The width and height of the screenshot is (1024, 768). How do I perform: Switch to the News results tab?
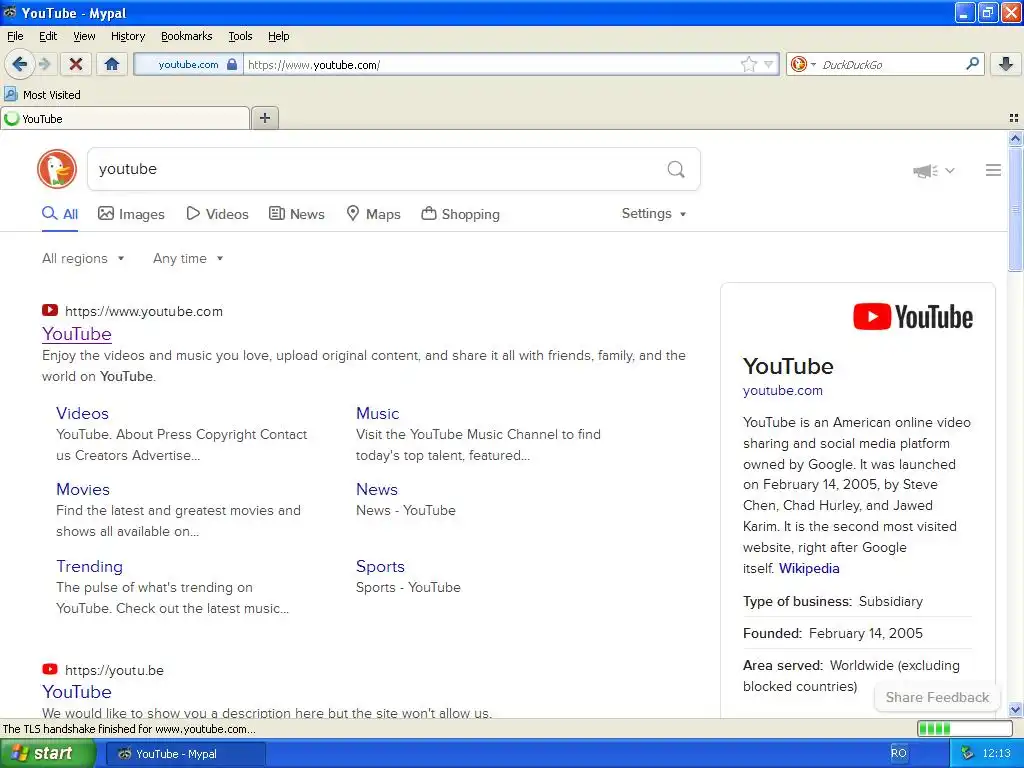tap(296, 214)
